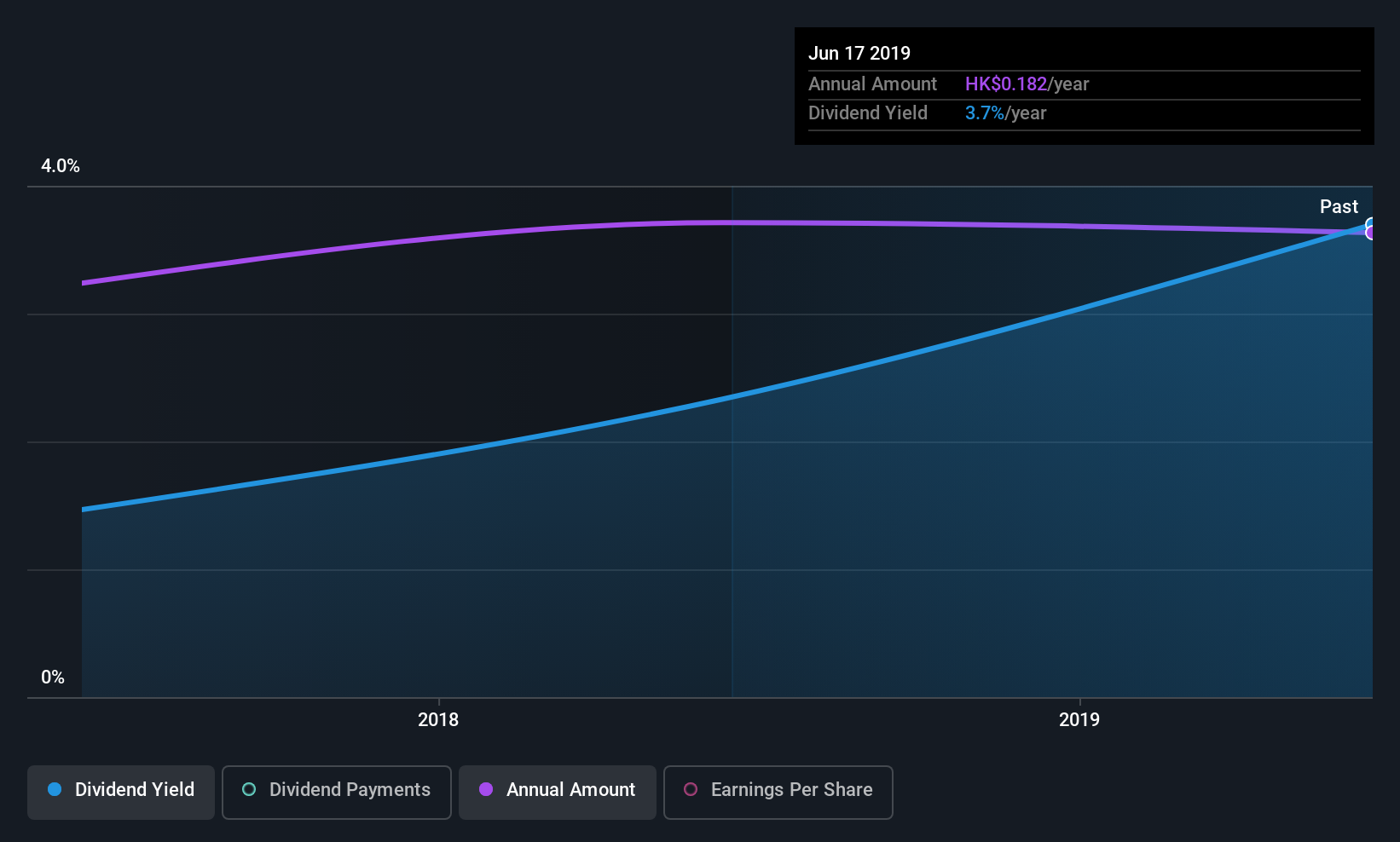
Task: Click the purple Annual Amount legend dot
Action: point(486,789)
